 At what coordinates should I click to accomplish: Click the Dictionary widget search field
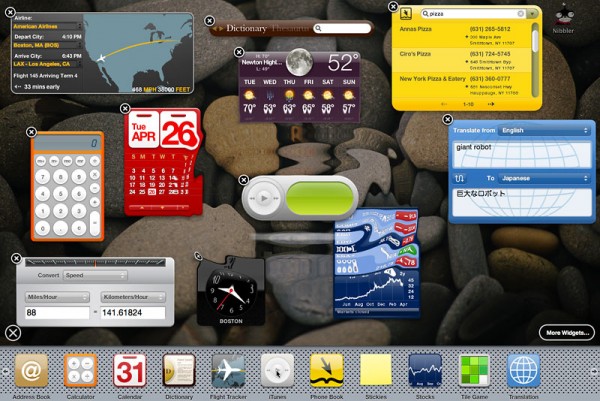point(350,29)
